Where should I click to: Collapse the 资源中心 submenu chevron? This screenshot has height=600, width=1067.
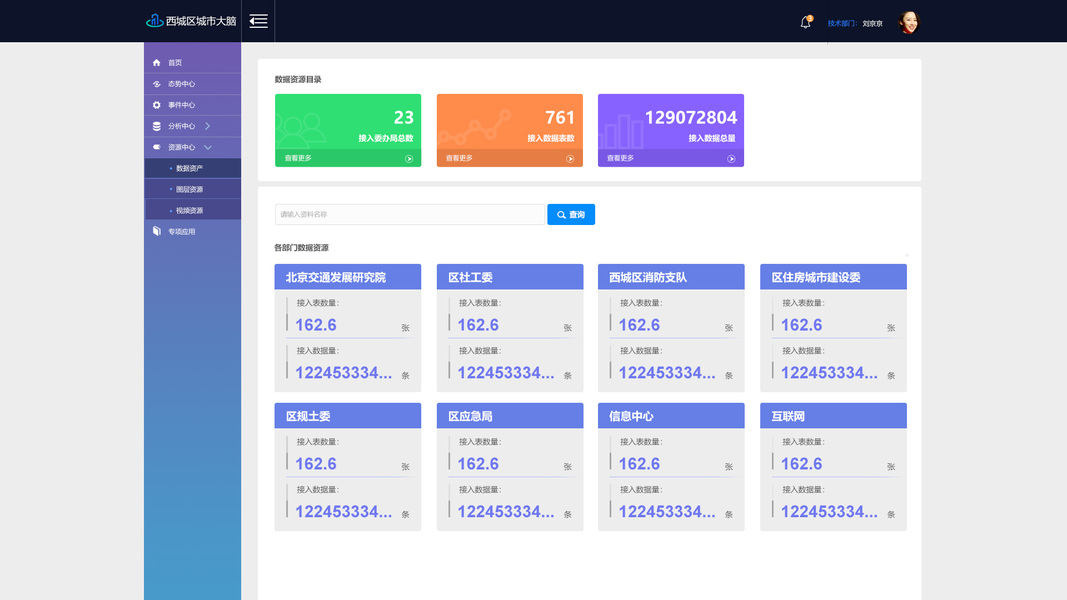point(208,147)
